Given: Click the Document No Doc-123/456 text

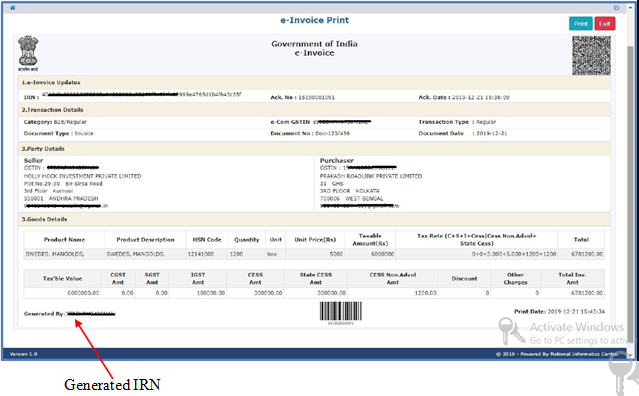Looking at the screenshot, I should (310, 133).
